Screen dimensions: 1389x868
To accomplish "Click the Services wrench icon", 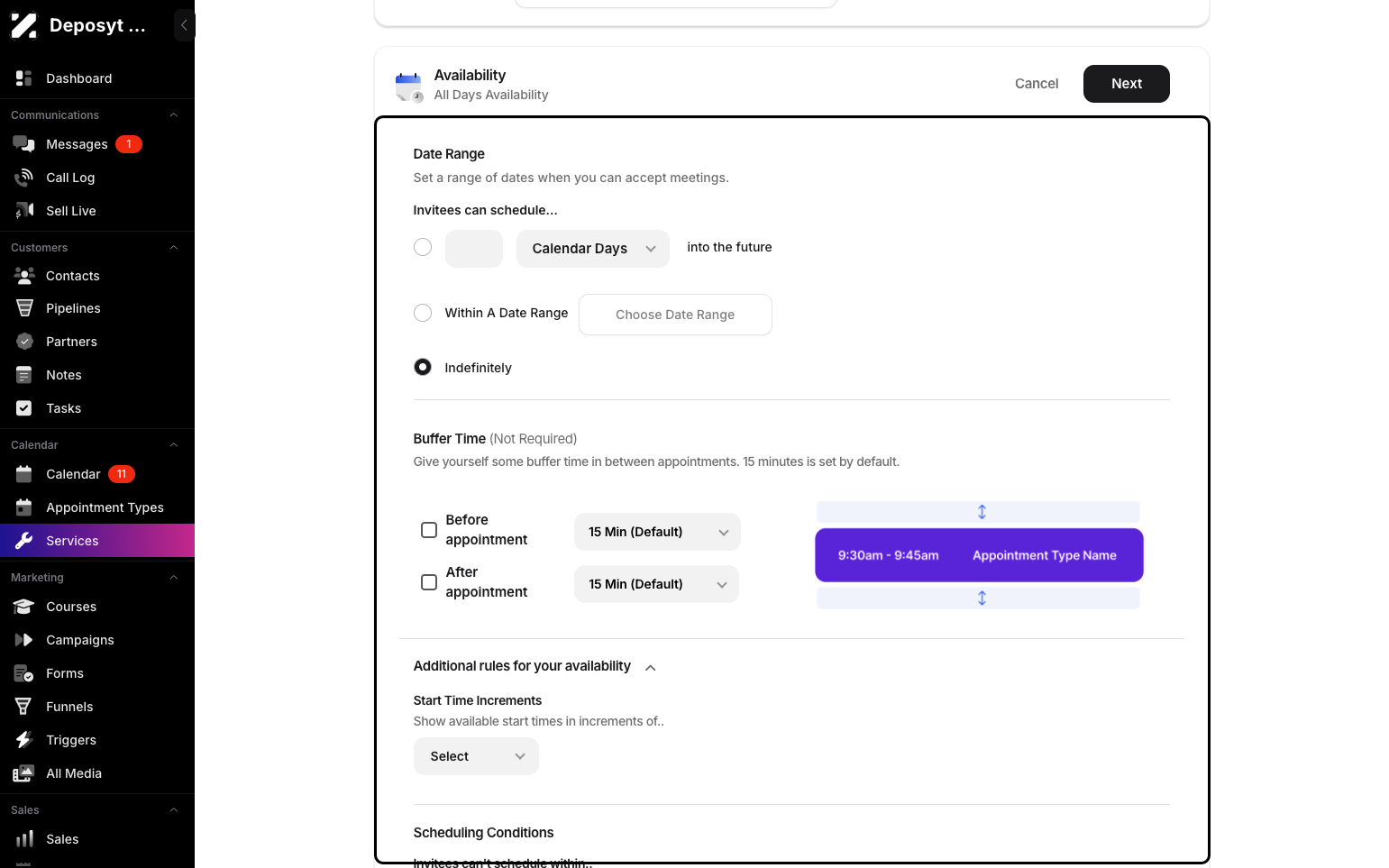I will click(24, 541).
